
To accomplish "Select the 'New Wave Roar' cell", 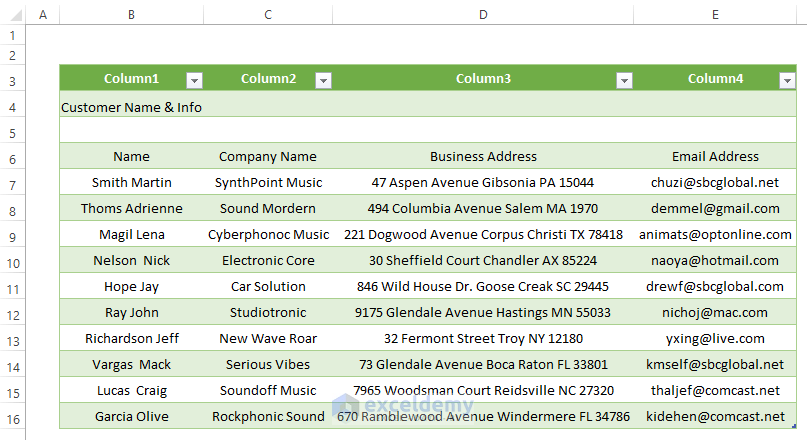I will (x=268, y=338).
